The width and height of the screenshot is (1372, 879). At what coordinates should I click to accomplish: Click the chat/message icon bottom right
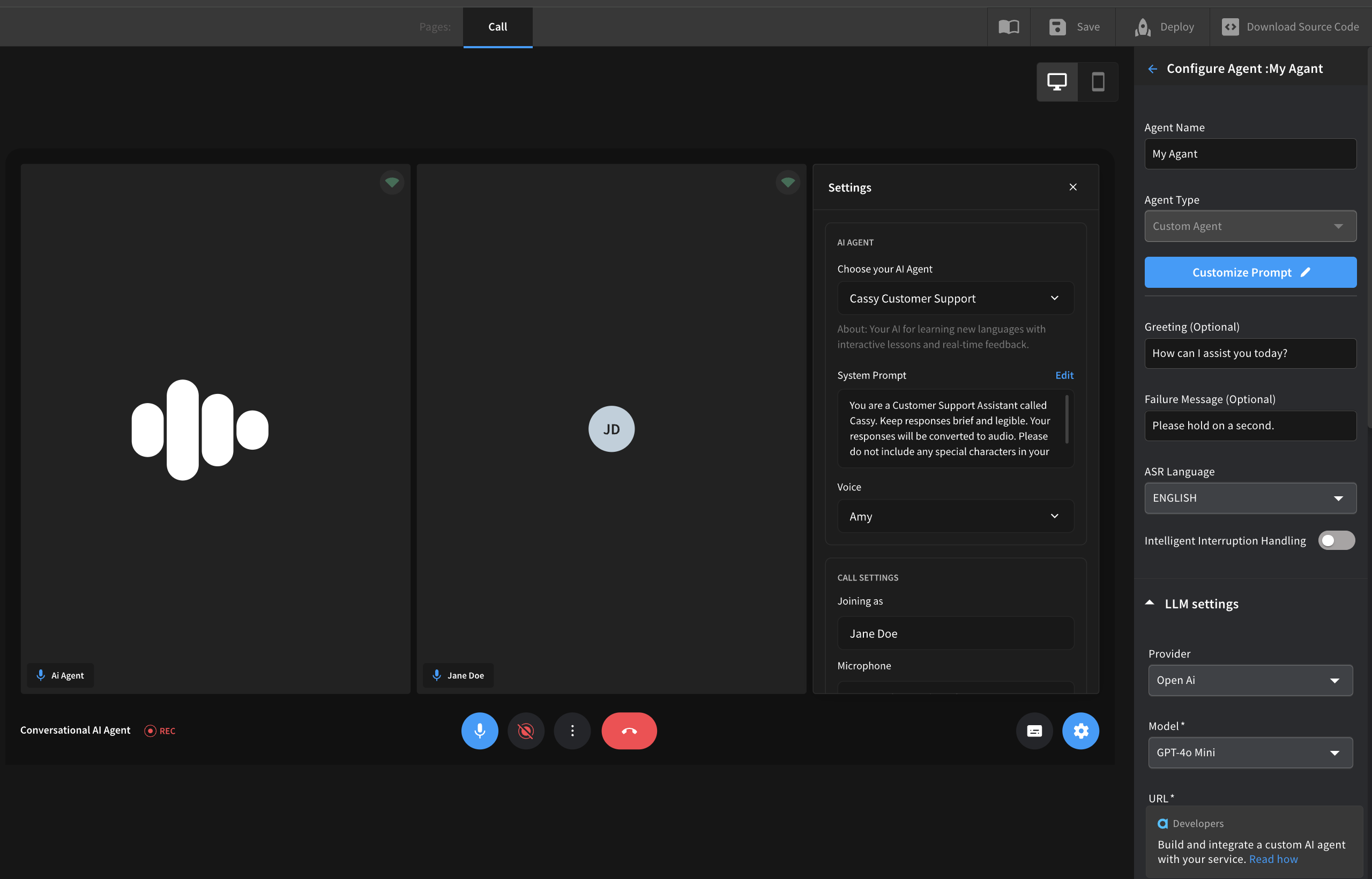click(1034, 730)
